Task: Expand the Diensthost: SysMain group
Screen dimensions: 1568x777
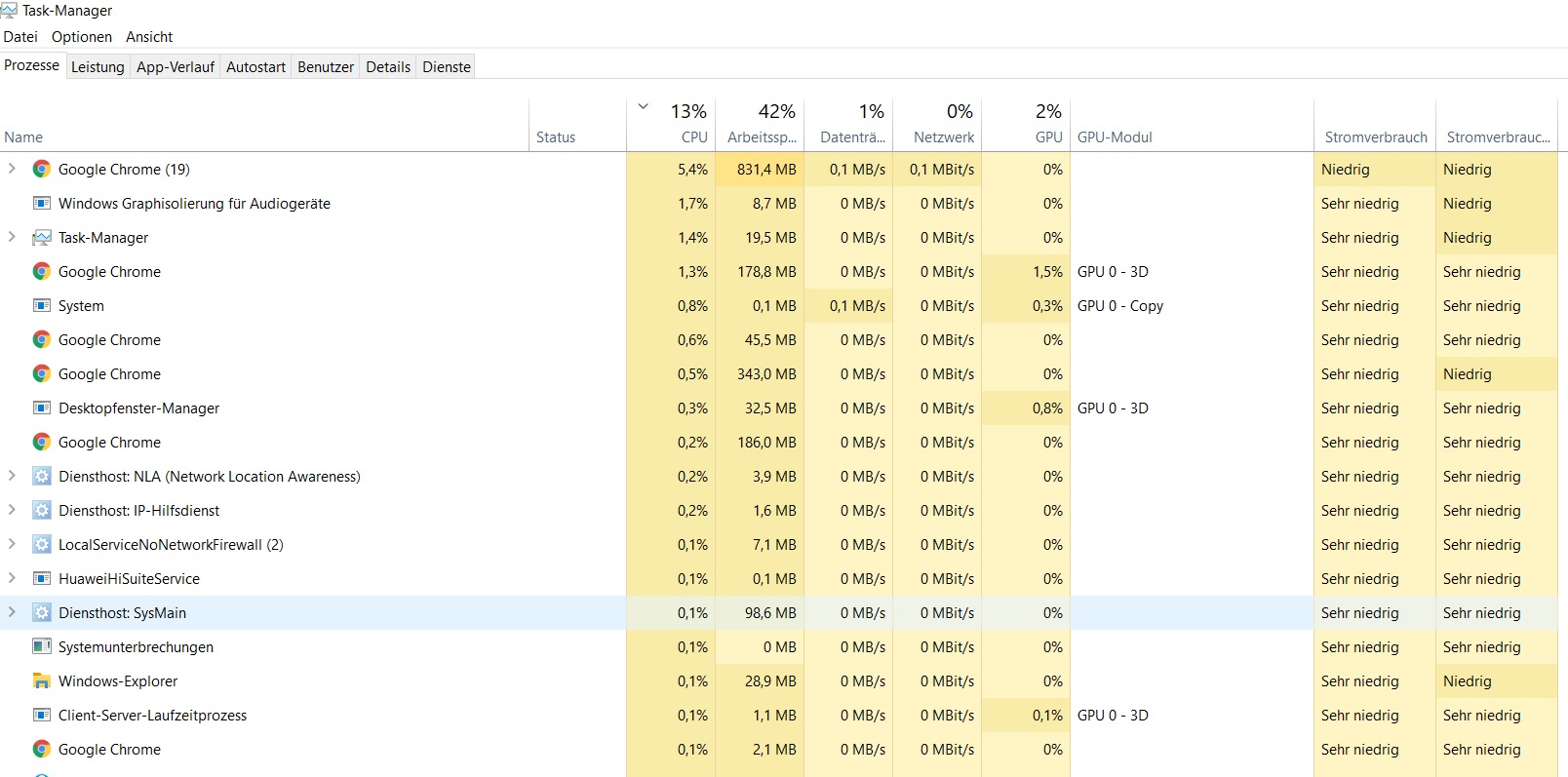Action: 12,612
